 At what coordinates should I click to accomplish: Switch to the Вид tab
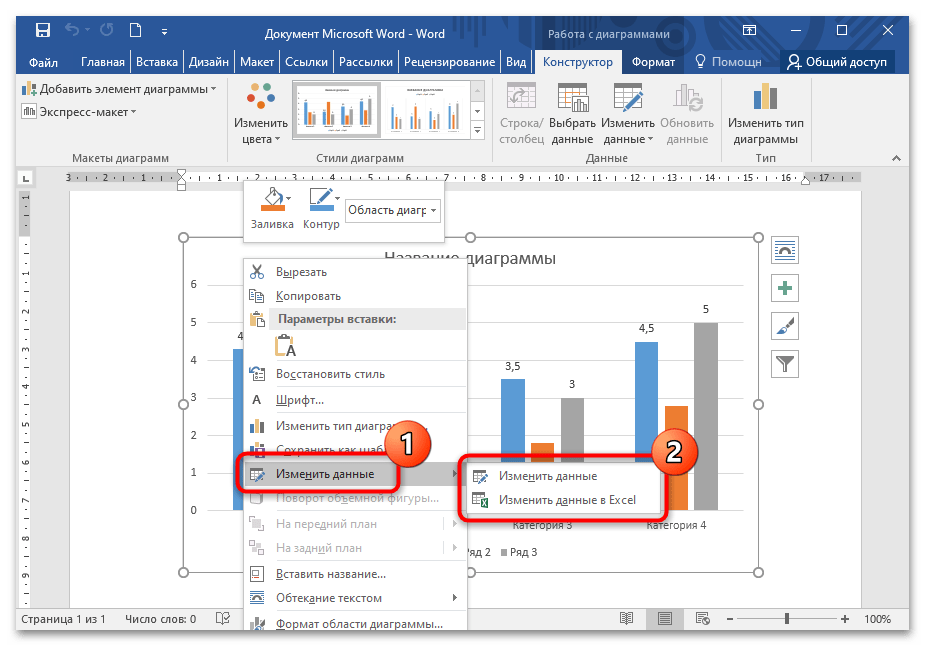click(516, 62)
